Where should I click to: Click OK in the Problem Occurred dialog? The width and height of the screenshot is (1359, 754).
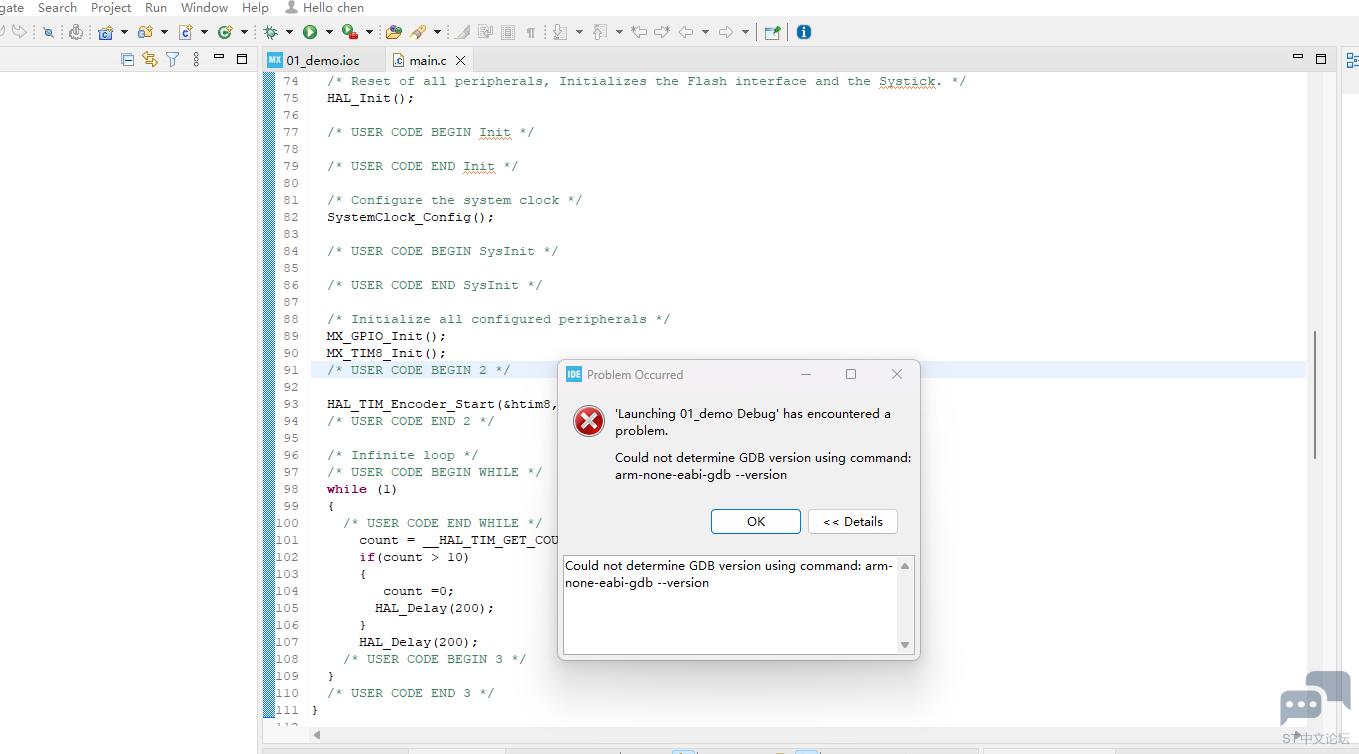click(756, 521)
